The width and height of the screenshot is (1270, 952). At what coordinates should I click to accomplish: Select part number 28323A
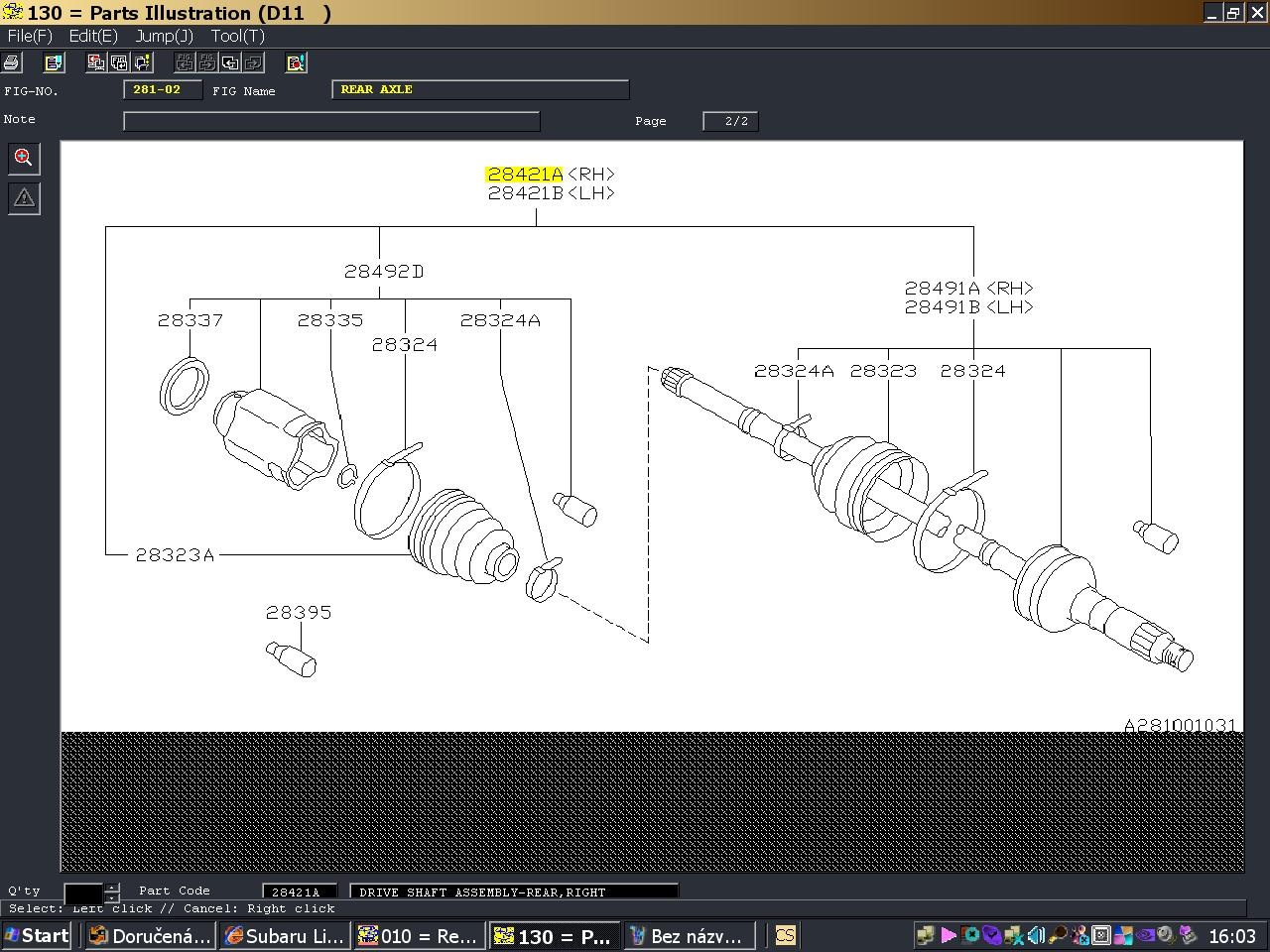pyautogui.click(x=175, y=555)
